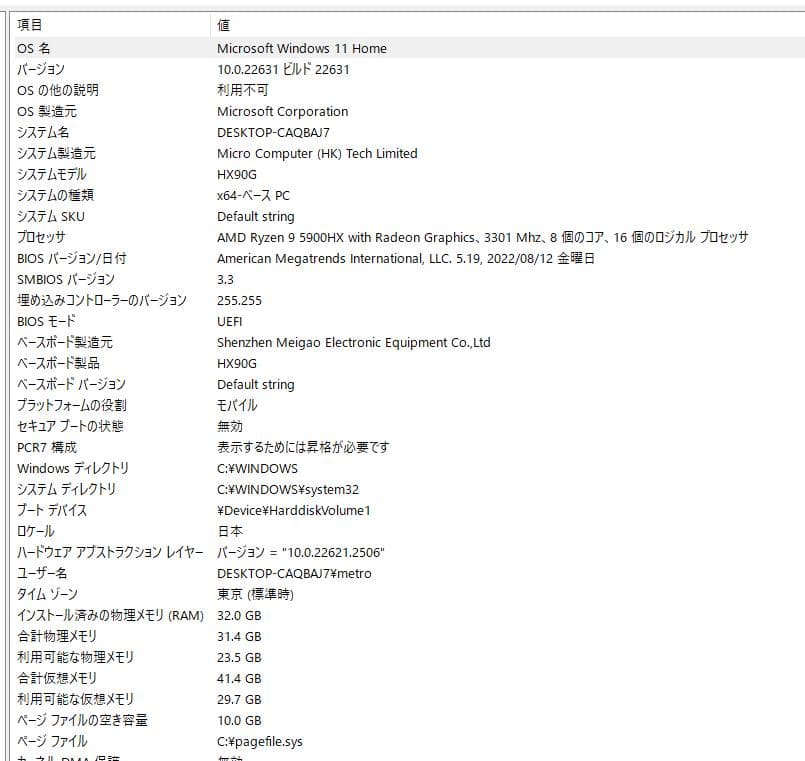The width and height of the screenshot is (805, 761).
Task: Select the プロセッサ row
Action: coord(41,237)
